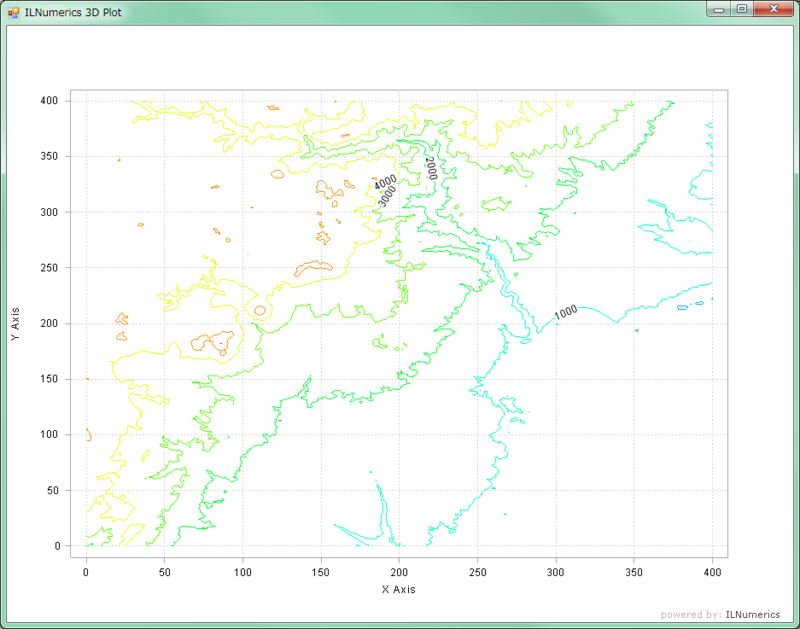Image resolution: width=800 pixels, height=629 pixels.
Task: Click the 2000 contour label
Action: point(431,168)
